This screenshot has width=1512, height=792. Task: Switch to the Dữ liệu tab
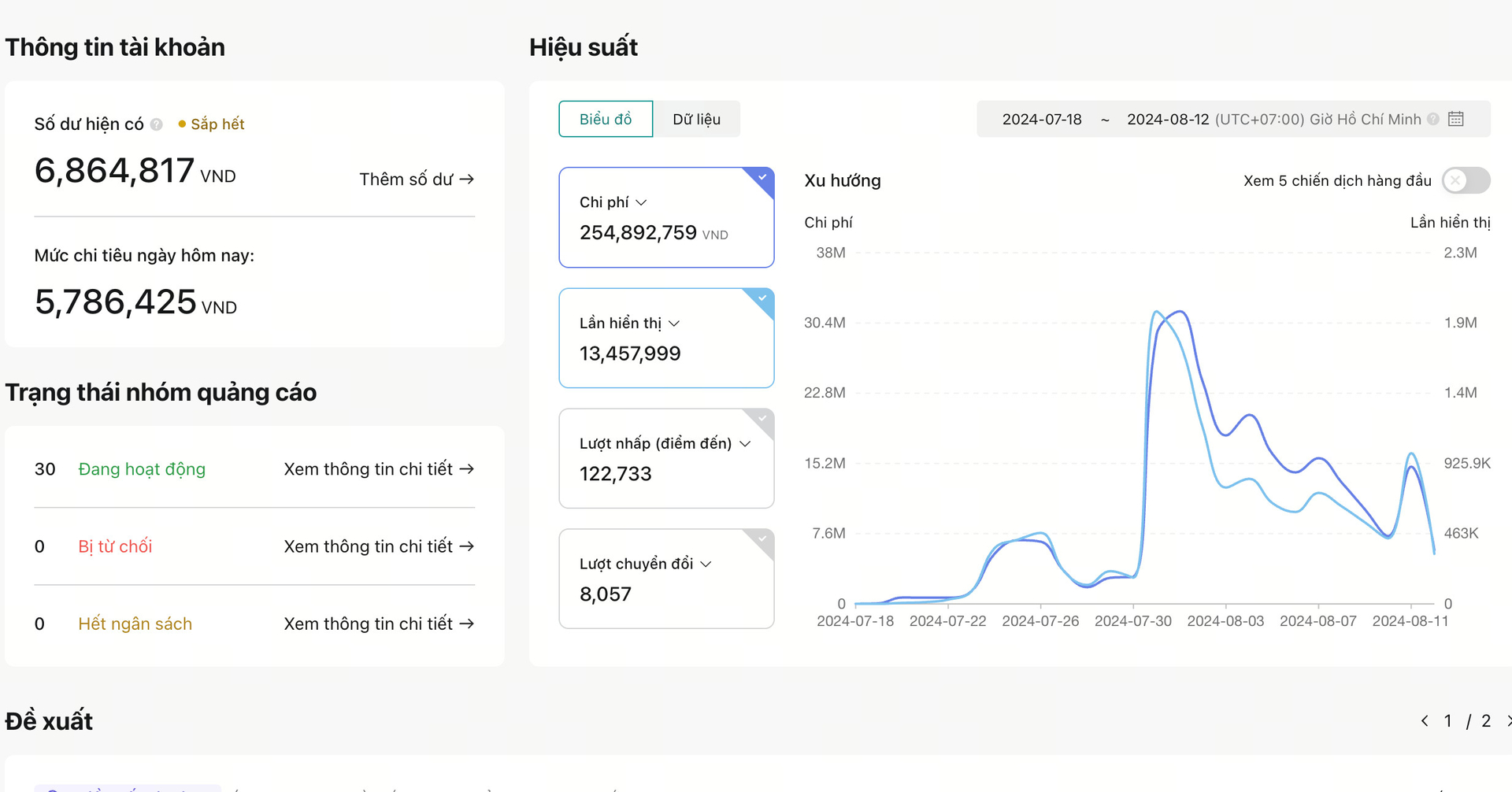click(x=697, y=119)
